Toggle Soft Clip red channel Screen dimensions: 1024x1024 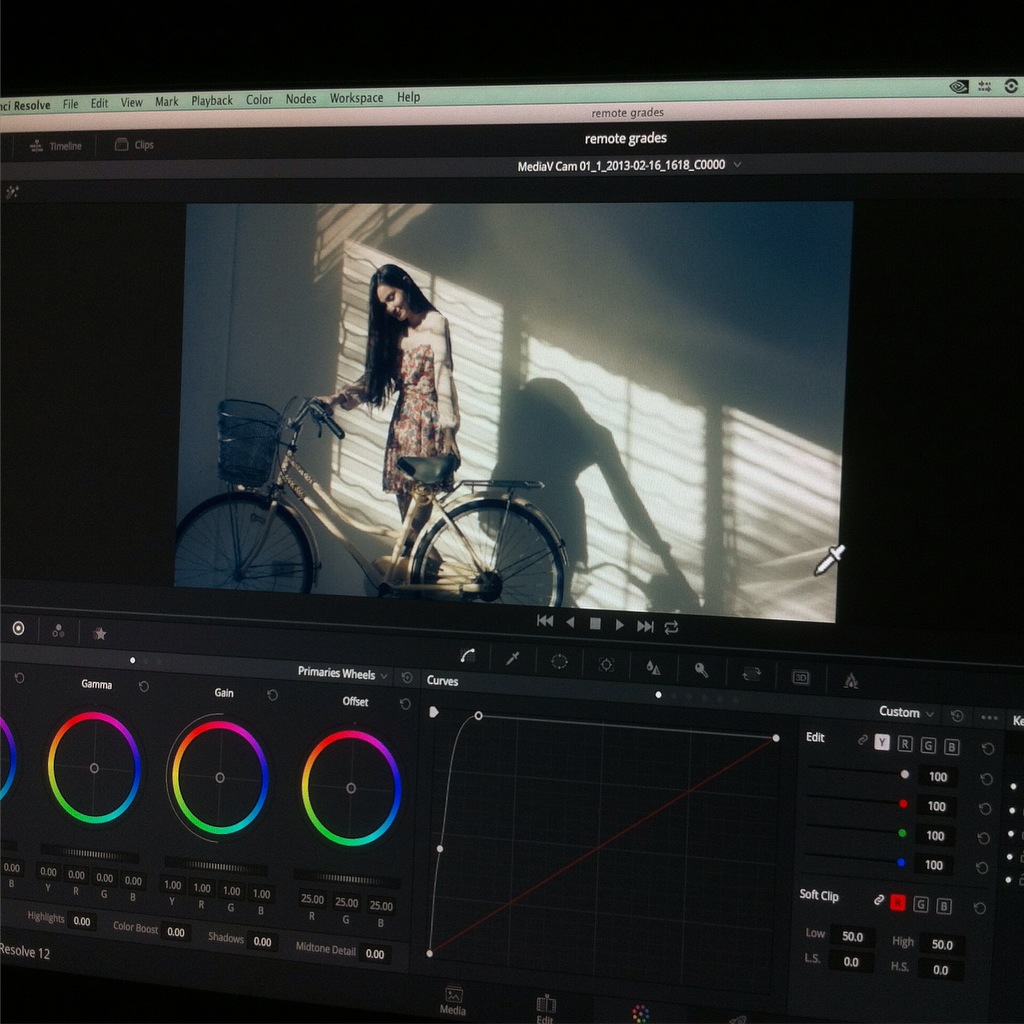(898, 903)
